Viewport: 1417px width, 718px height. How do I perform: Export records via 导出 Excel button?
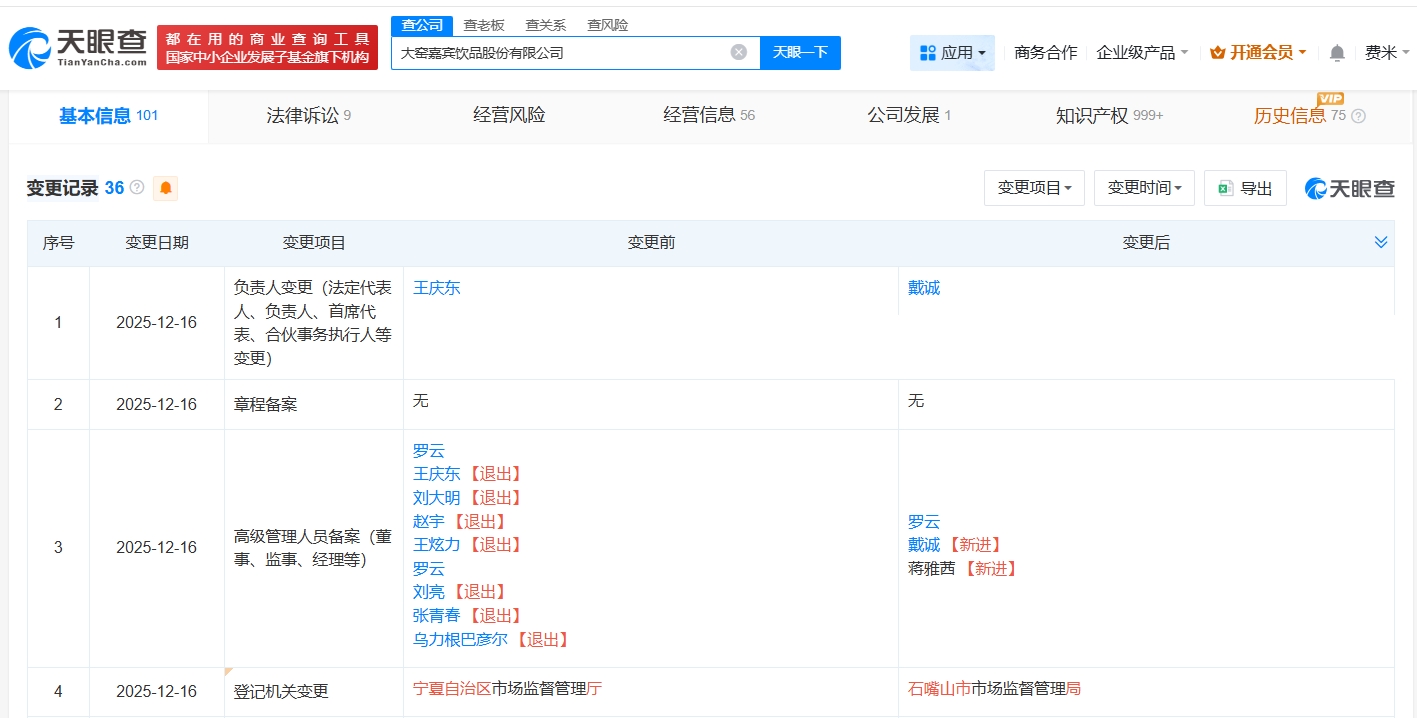pos(1245,188)
